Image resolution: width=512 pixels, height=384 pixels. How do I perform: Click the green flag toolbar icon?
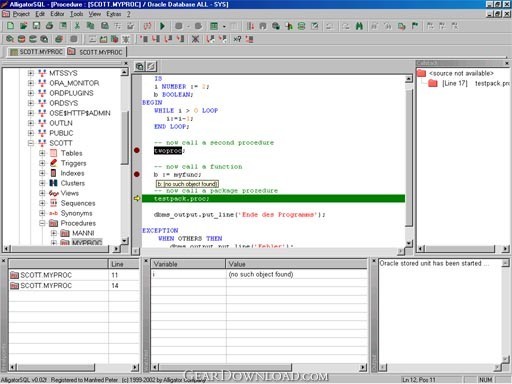415,26
